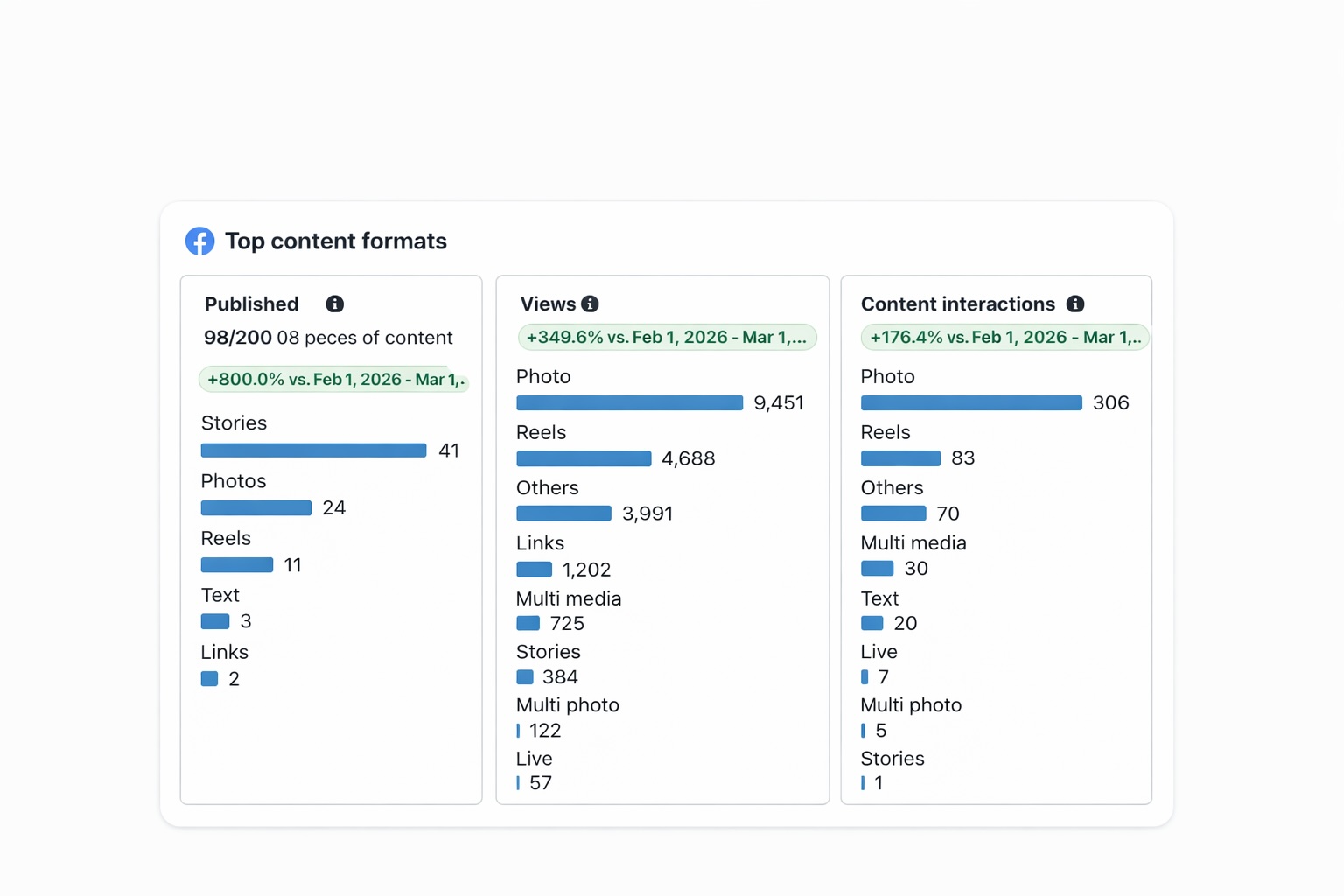The height and width of the screenshot is (896, 1344).
Task: Click the Photo bar showing 9,451 views
Action: coord(629,402)
